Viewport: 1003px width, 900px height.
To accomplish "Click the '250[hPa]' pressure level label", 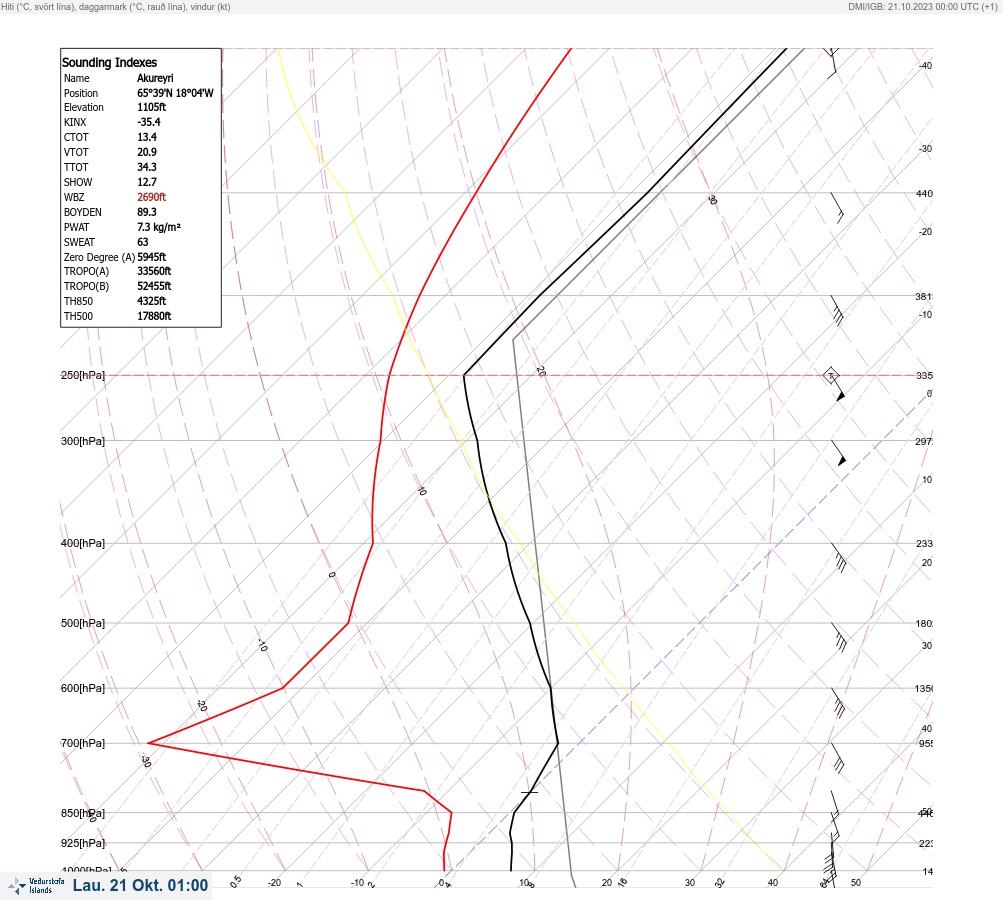I will pyautogui.click(x=83, y=375).
